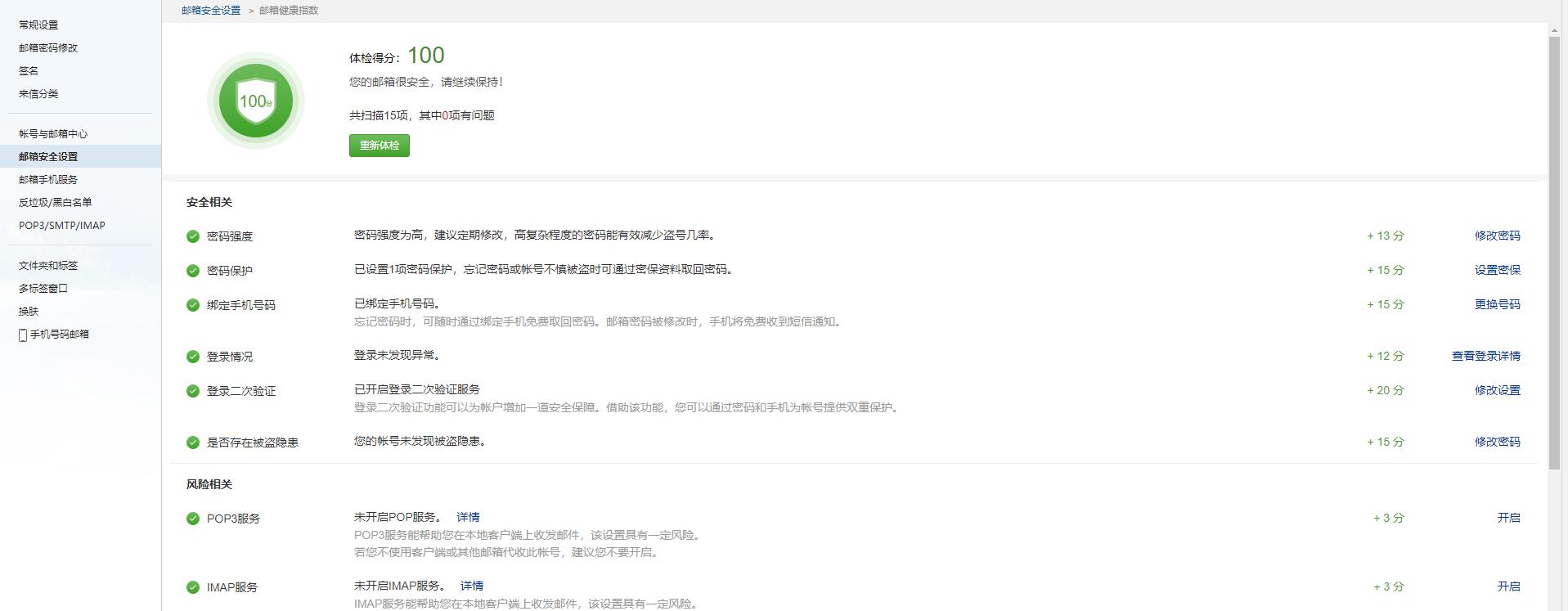Open the 设置密保 link
Image resolution: width=1568 pixels, height=611 pixels.
[x=1497, y=270]
